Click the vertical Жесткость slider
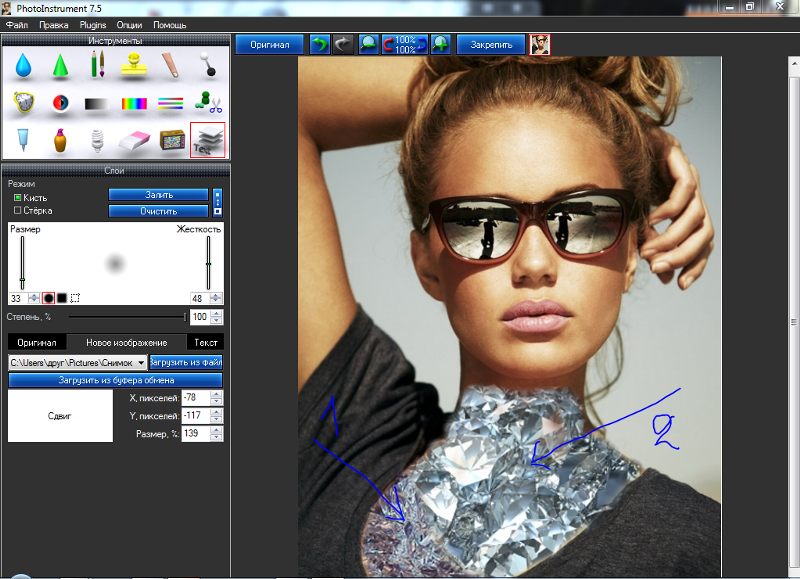Image resolution: width=800 pixels, height=579 pixels. pos(208,262)
